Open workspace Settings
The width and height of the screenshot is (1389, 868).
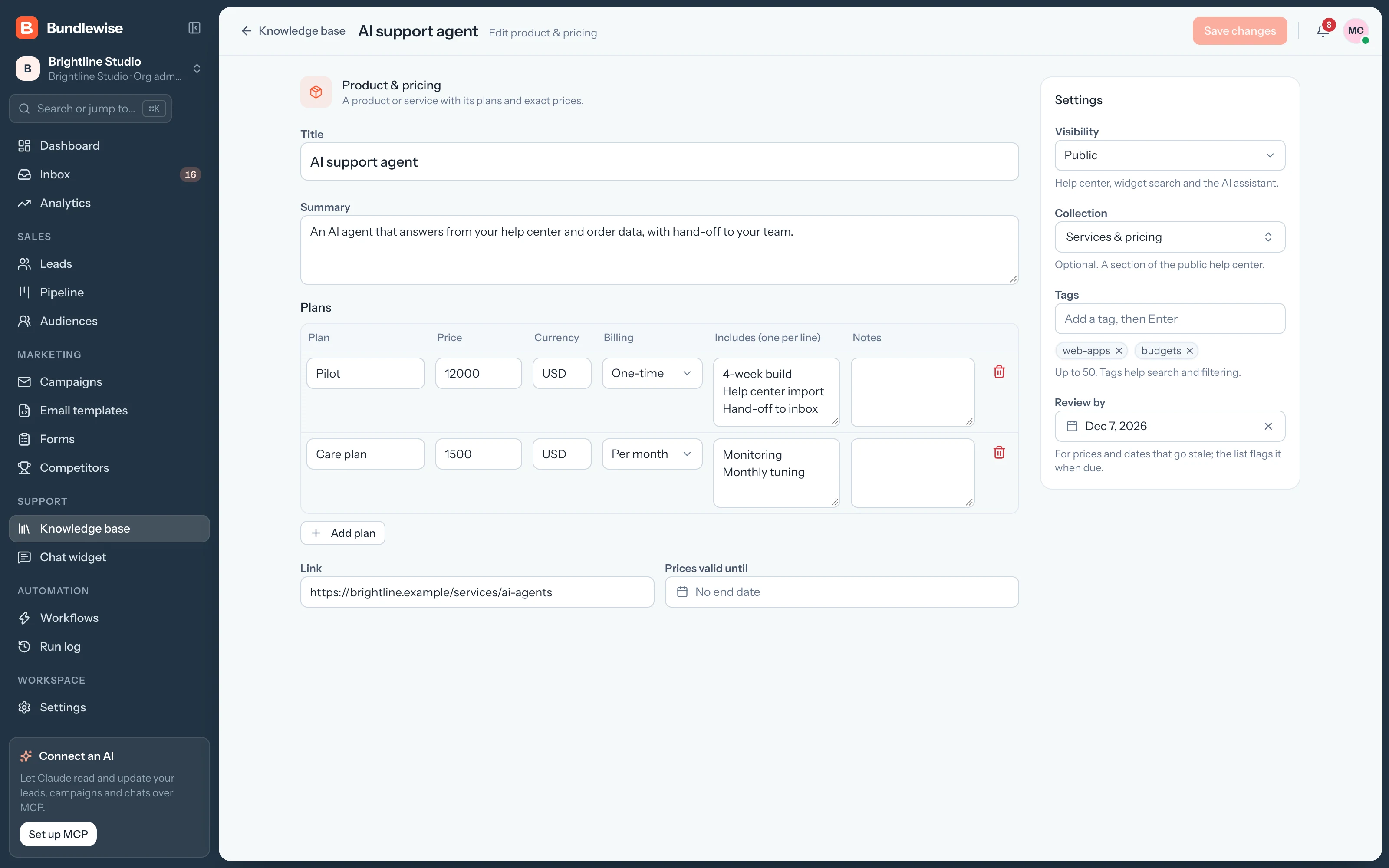pos(109,708)
